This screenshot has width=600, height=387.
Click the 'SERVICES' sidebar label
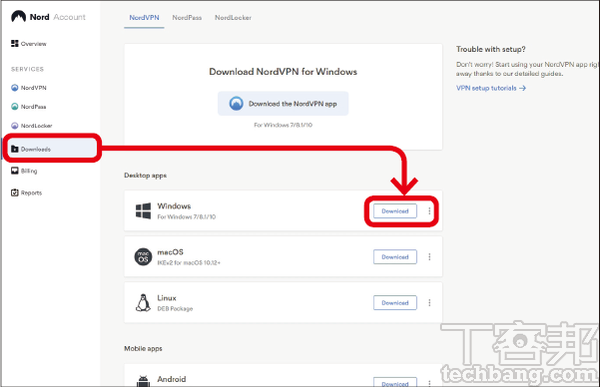[27, 69]
